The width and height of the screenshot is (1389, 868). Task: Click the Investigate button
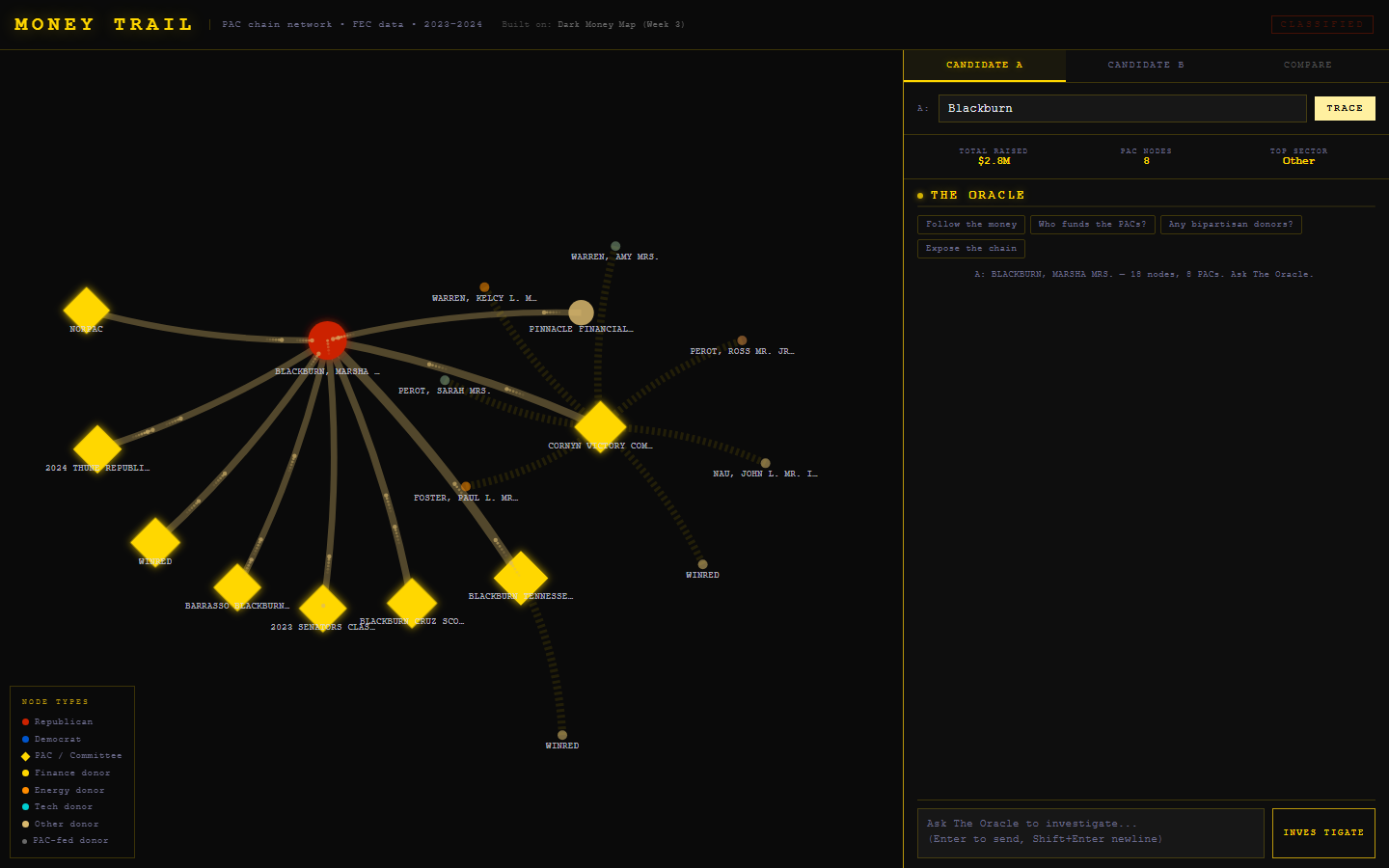pos(1323,832)
